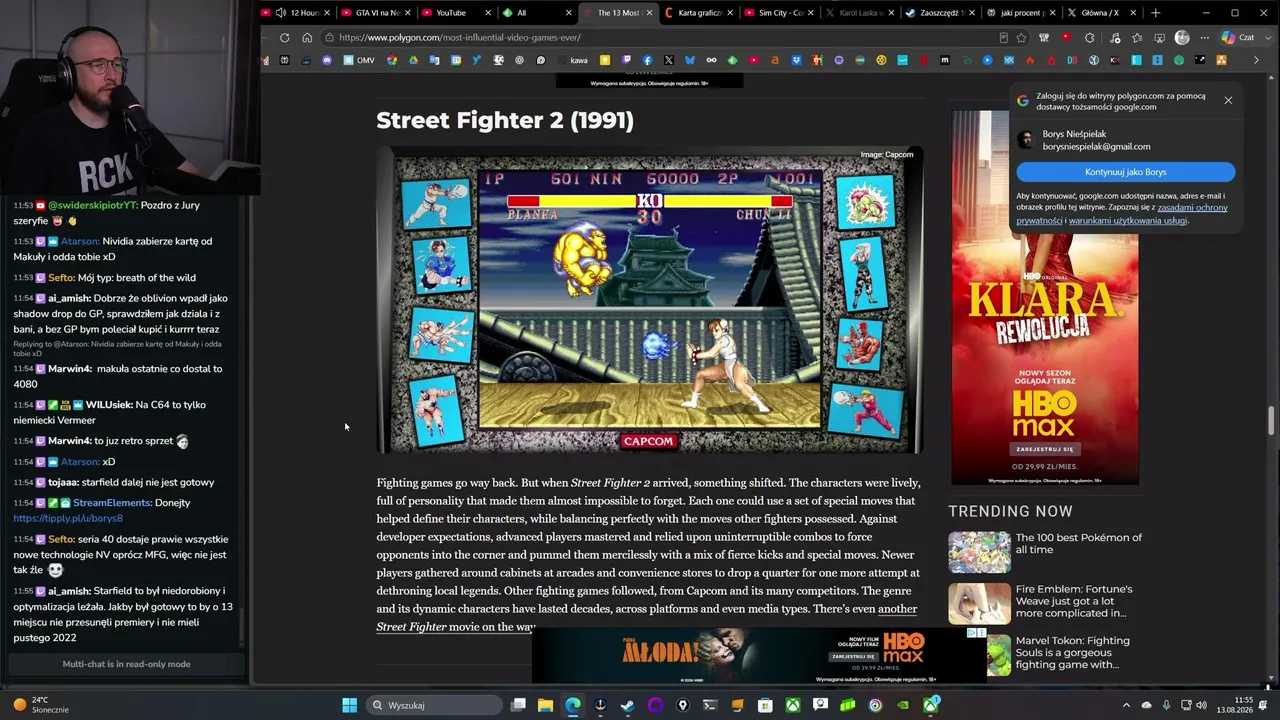1280x720 pixels.
Task: Open the Pokémon article thumbnail
Action: [x=979, y=552]
